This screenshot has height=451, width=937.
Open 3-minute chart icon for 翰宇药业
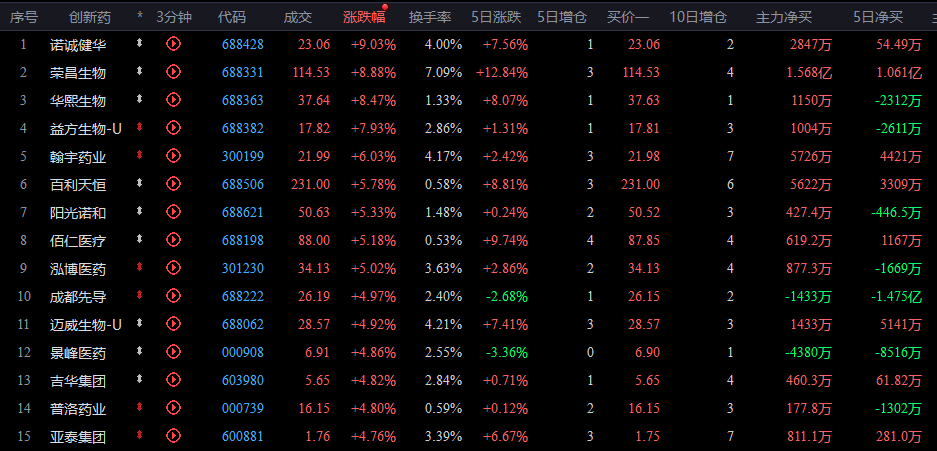click(173, 156)
